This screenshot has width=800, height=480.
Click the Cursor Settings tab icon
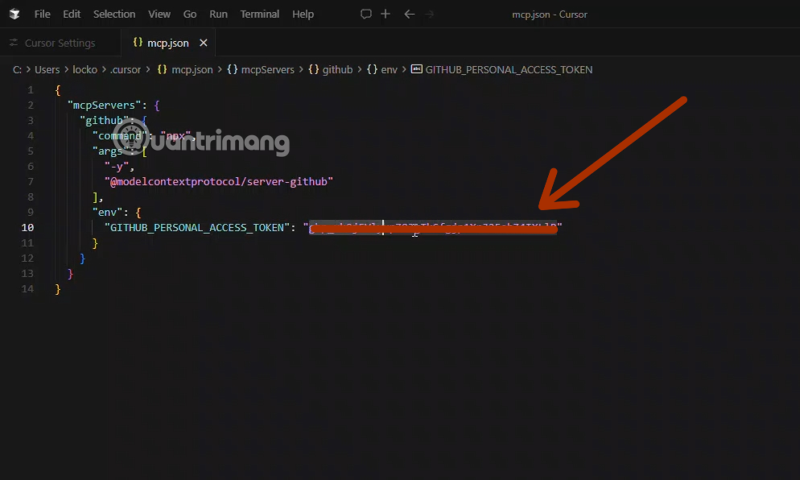pyautogui.click(x=14, y=43)
